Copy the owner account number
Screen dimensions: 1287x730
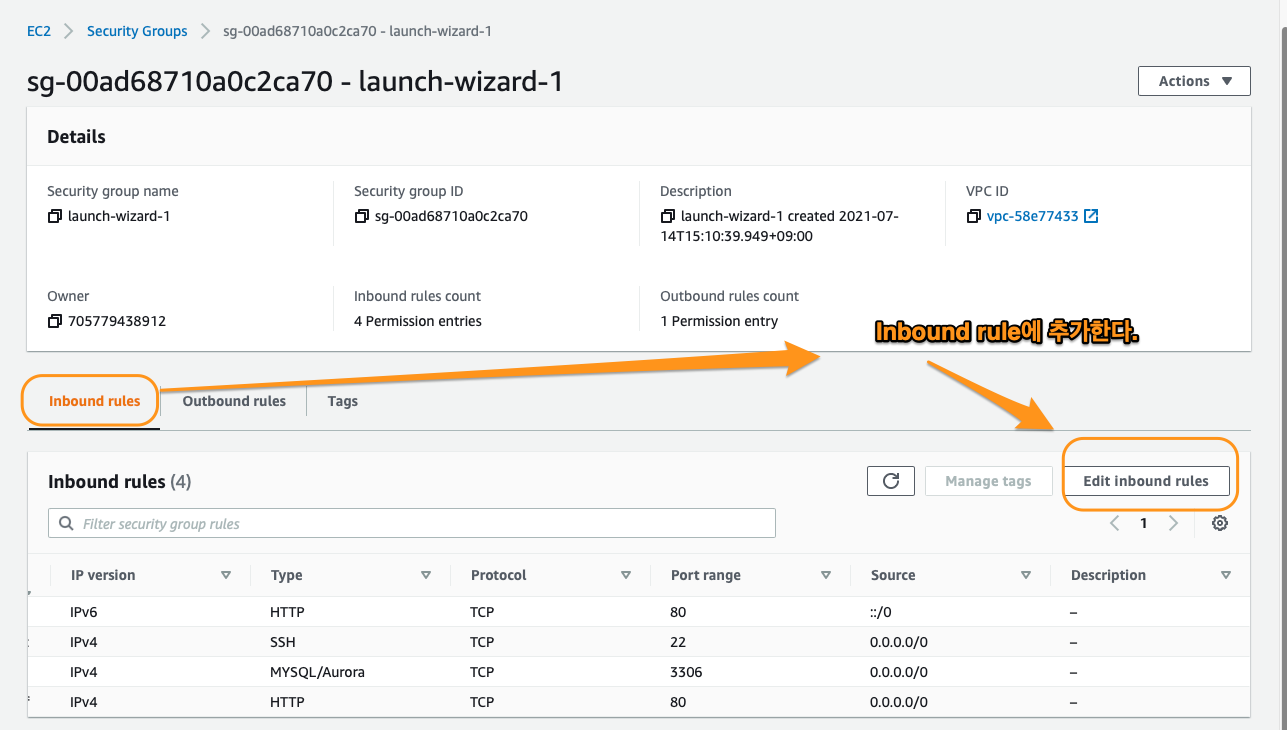55,322
